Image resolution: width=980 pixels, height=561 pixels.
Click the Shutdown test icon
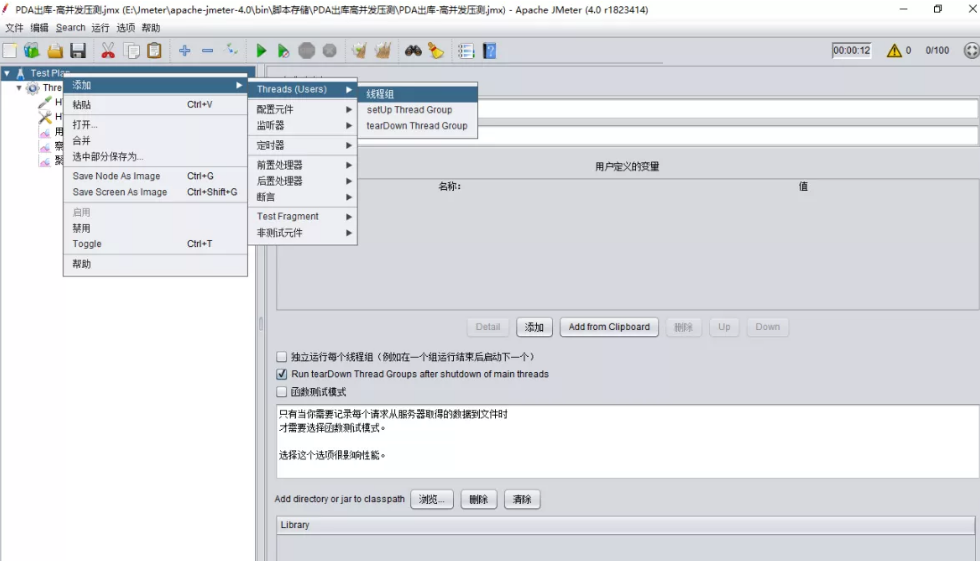coord(329,51)
